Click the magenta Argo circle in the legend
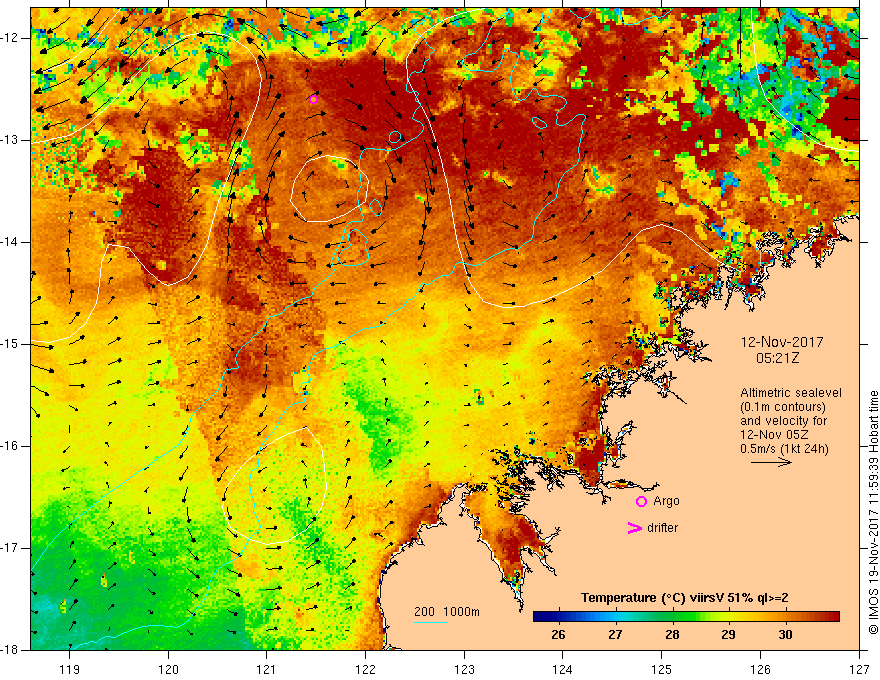Image resolution: width=880 pixels, height=680 pixels. coord(641,502)
